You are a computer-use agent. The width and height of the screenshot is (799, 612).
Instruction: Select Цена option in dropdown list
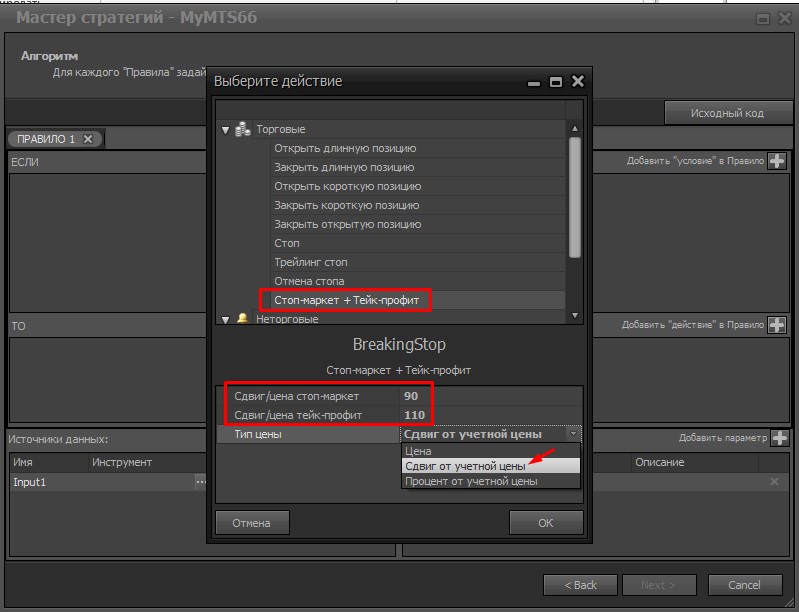[x=418, y=451]
